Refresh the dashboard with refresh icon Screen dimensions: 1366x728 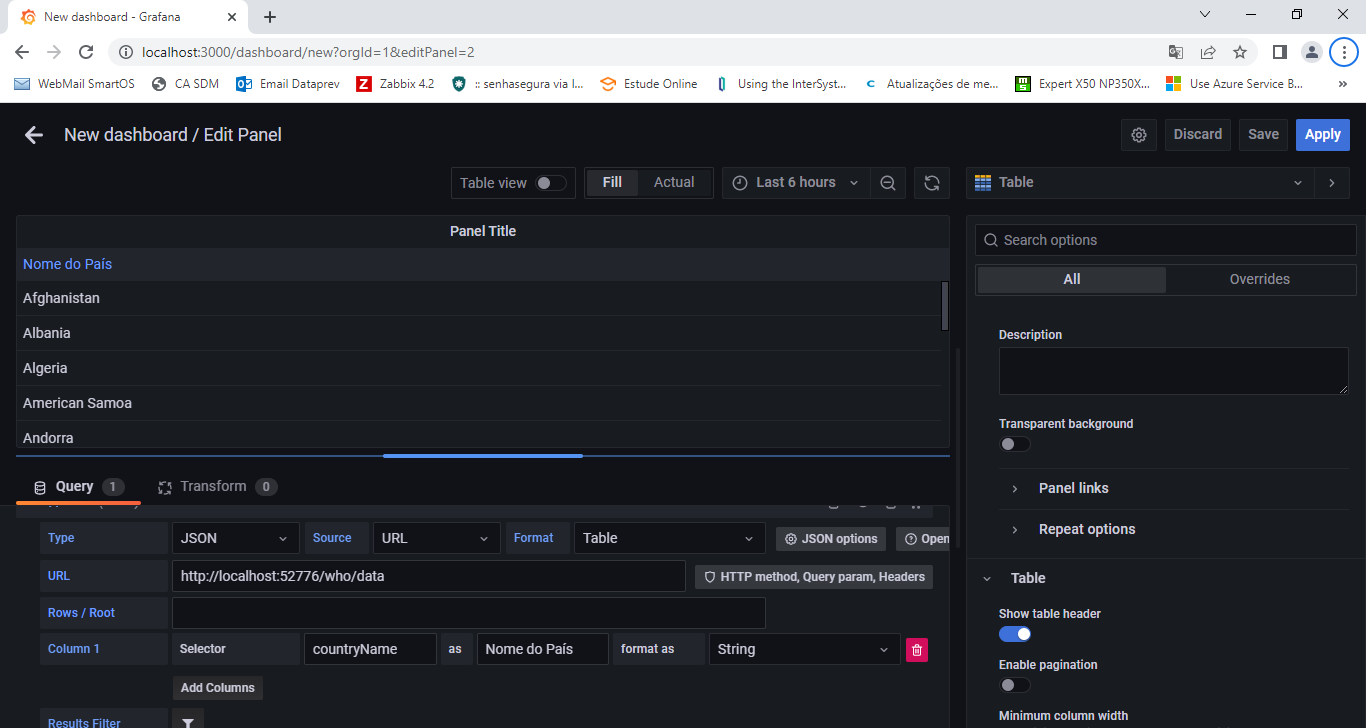coord(931,183)
